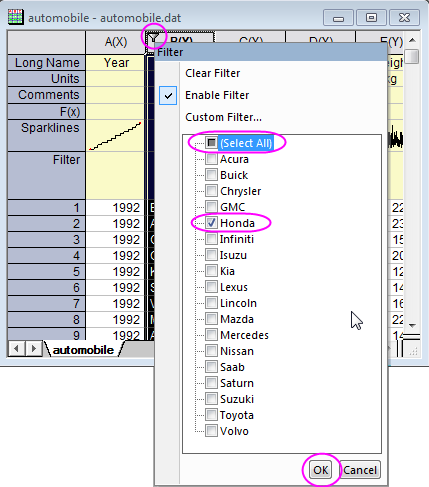Check the Buick checkbox

pos(211,175)
